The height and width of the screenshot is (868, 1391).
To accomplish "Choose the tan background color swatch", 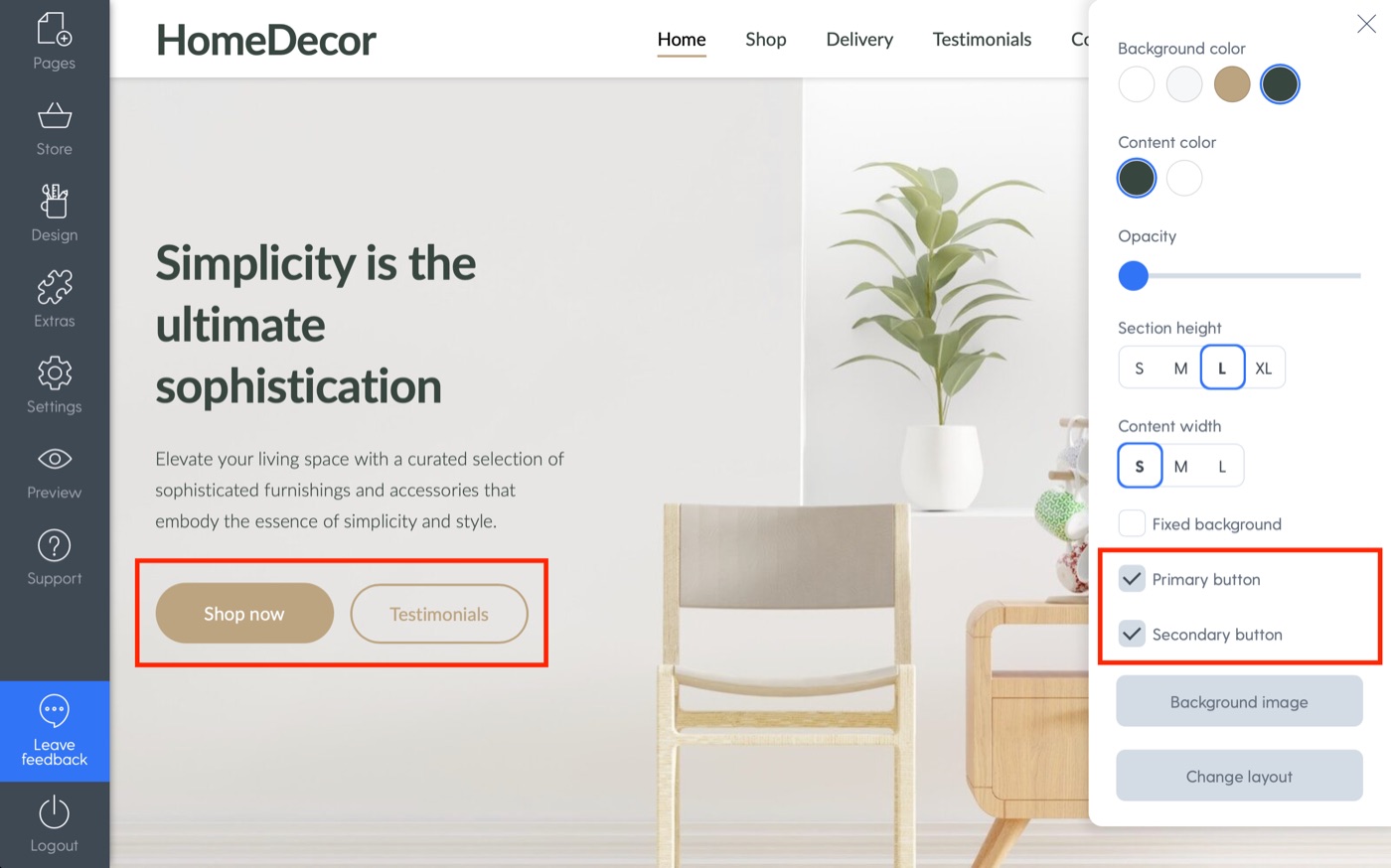I will coord(1232,84).
